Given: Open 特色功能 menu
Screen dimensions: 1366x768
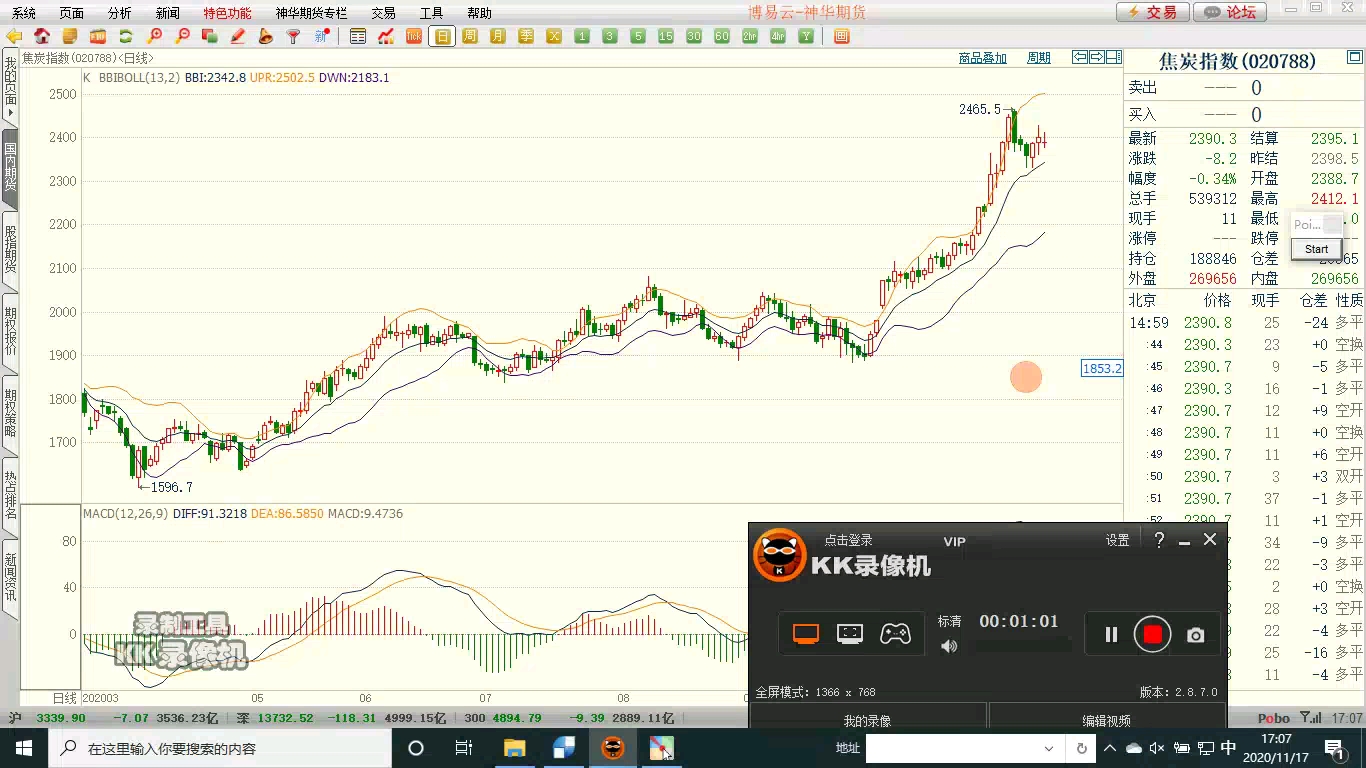Looking at the screenshot, I should (x=228, y=13).
